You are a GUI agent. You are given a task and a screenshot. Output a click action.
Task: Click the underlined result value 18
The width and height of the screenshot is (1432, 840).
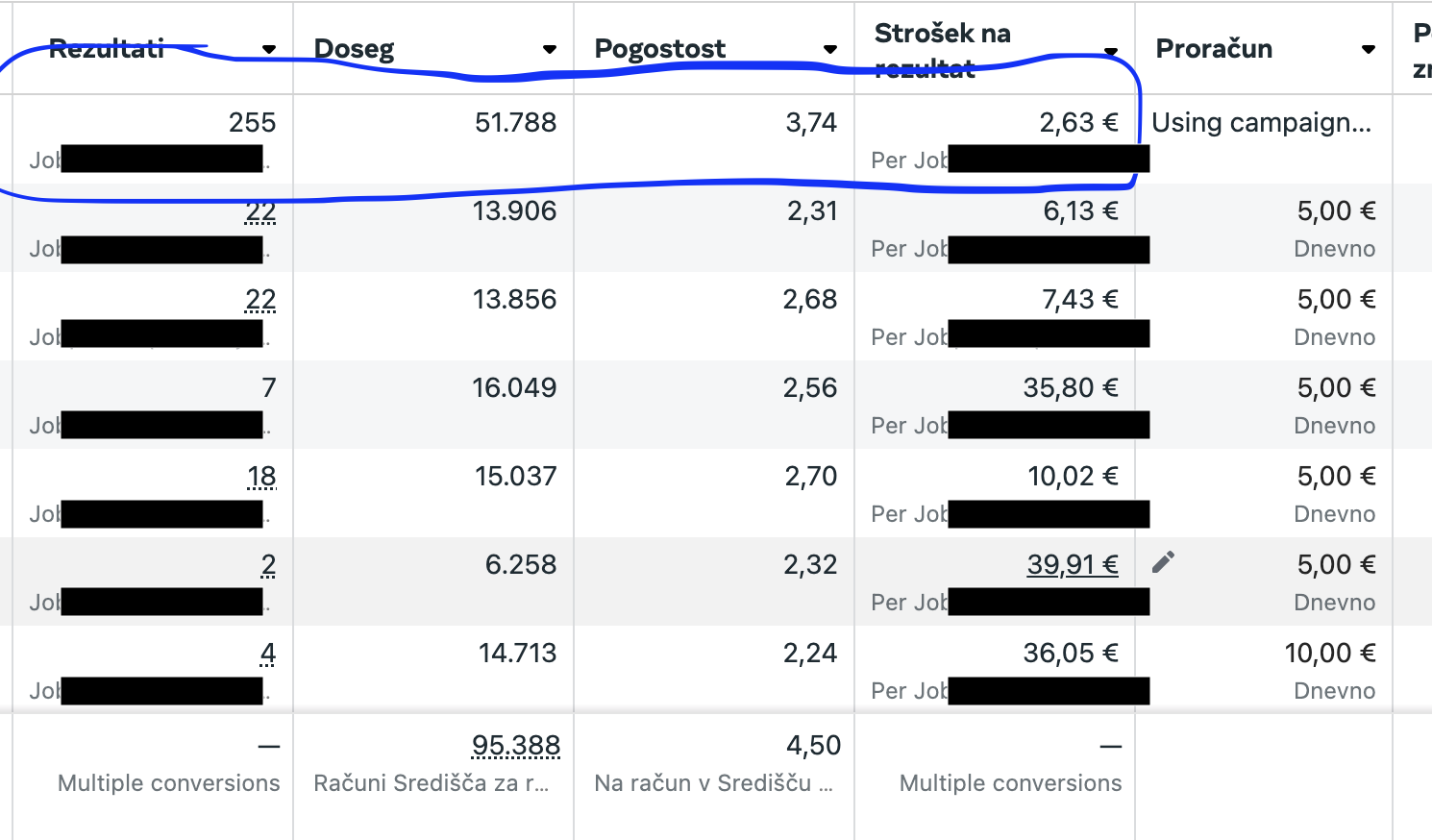click(261, 477)
